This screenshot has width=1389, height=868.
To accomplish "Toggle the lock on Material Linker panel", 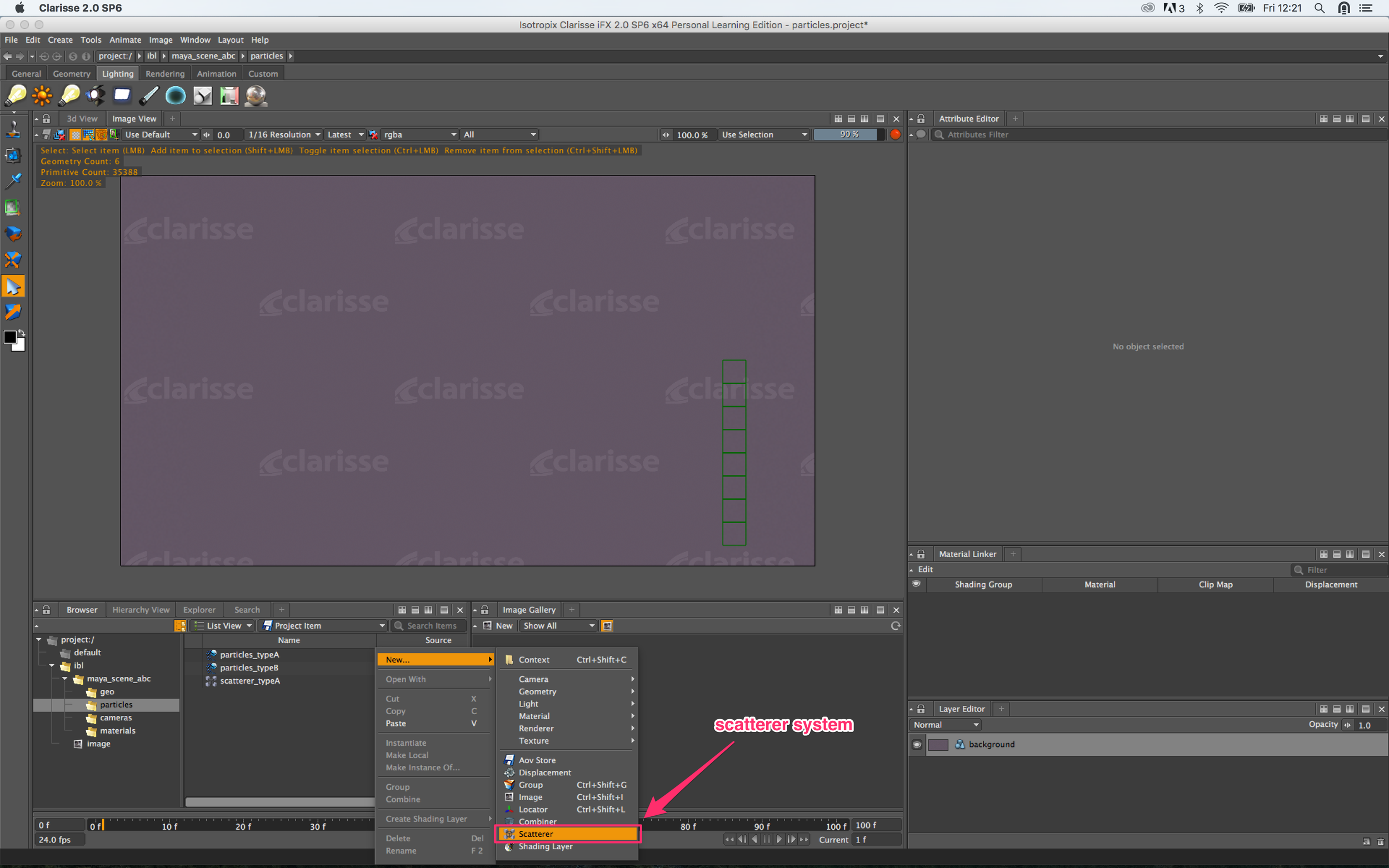I will click(x=921, y=554).
